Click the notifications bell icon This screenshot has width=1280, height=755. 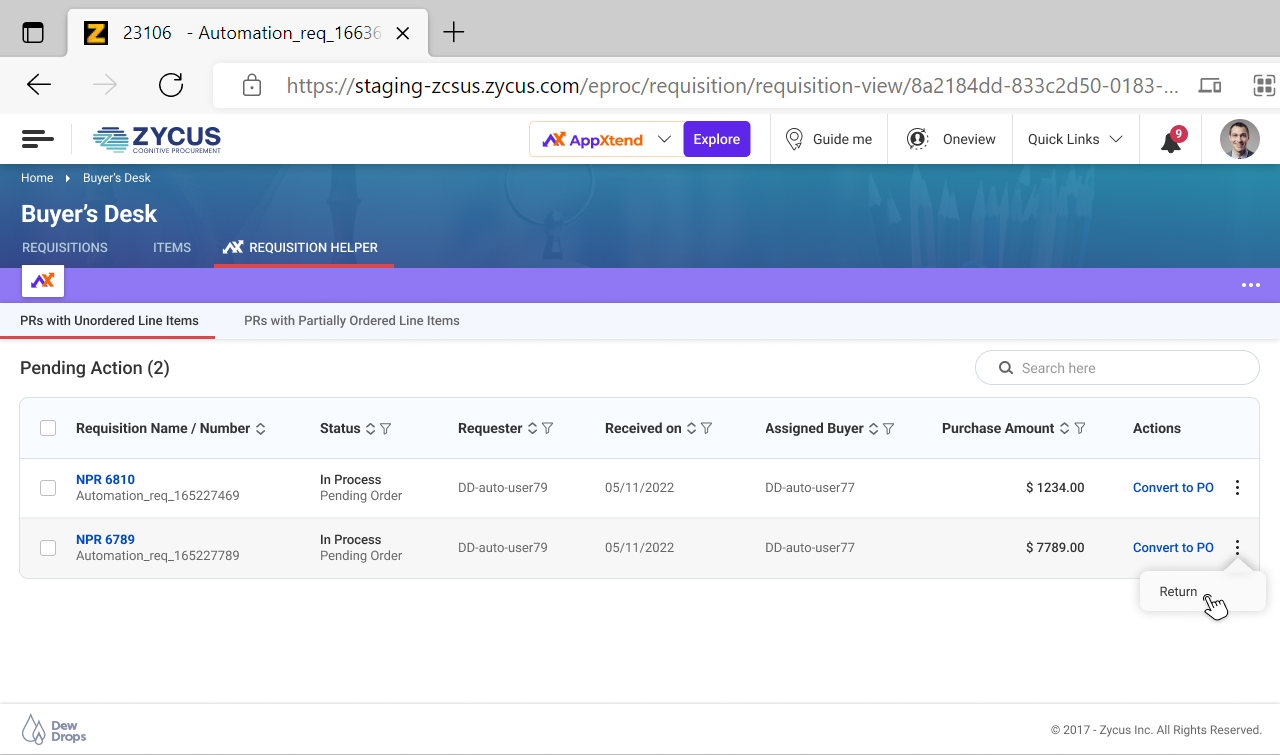1170,141
